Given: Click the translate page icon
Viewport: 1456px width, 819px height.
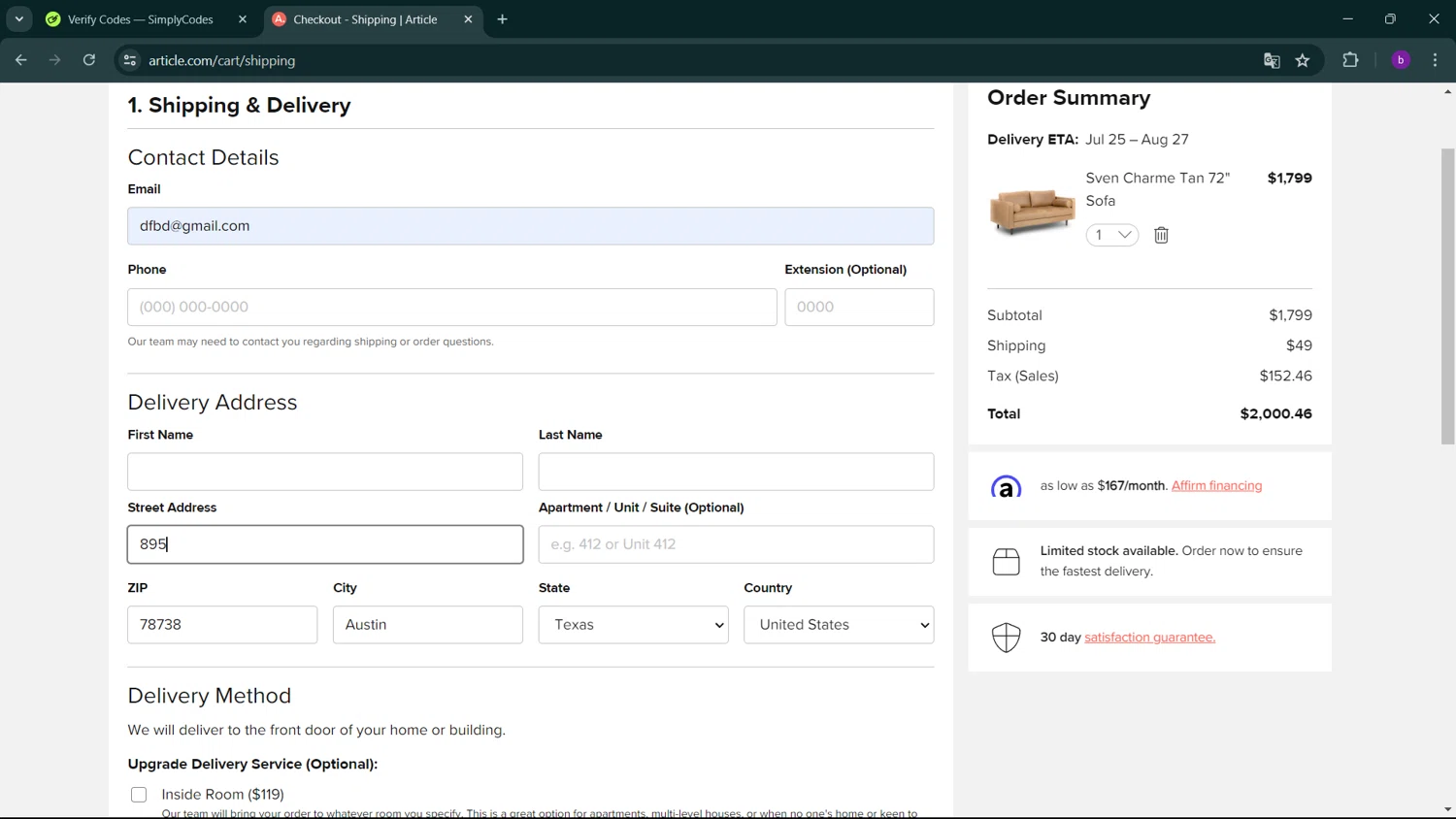Looking at the screenshot, I should (1272, 60).
